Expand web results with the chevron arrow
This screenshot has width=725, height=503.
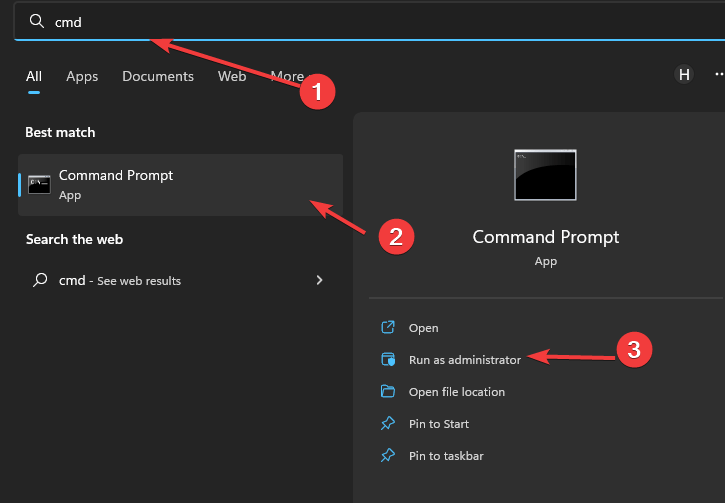click(319, 281)
